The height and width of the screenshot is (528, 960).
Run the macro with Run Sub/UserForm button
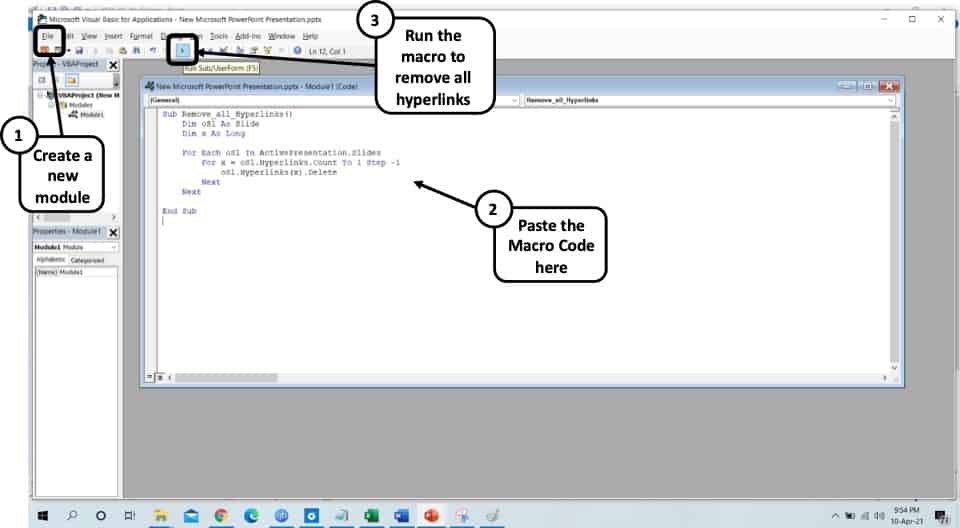(x=182, y=51)
